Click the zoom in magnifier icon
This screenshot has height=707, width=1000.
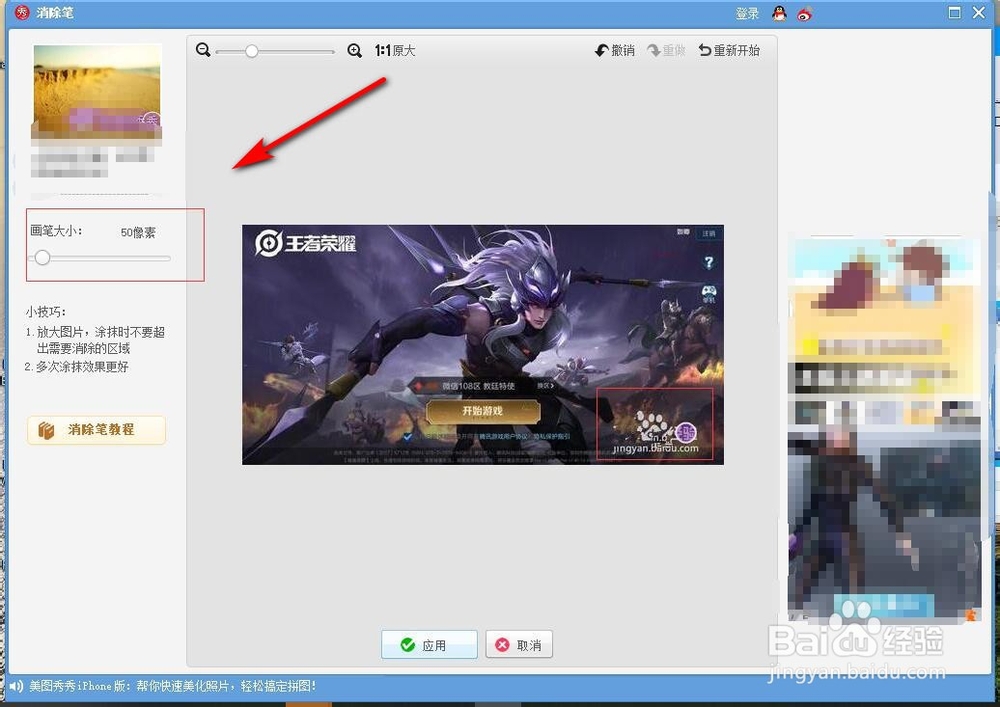pos(355,50)
